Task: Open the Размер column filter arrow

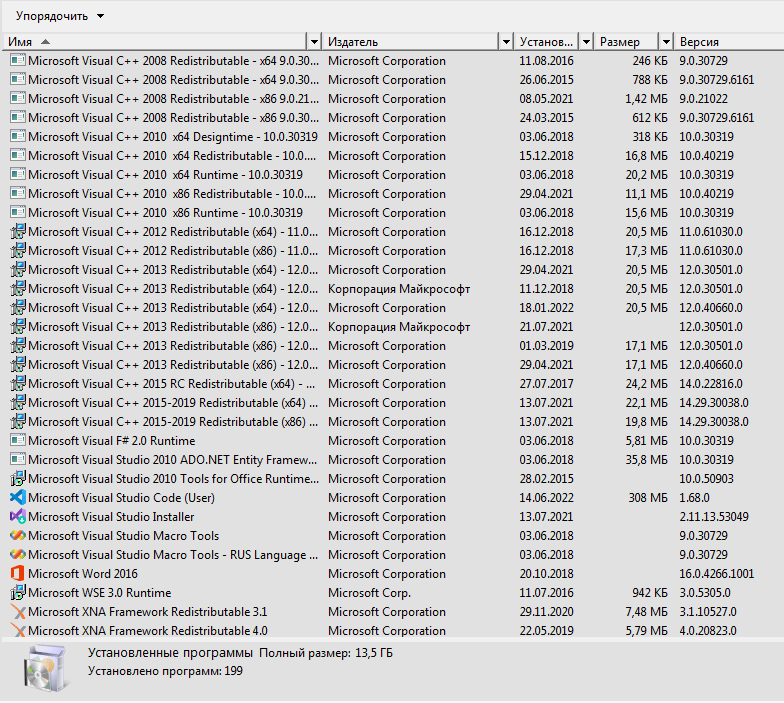Action: point(666,42)
